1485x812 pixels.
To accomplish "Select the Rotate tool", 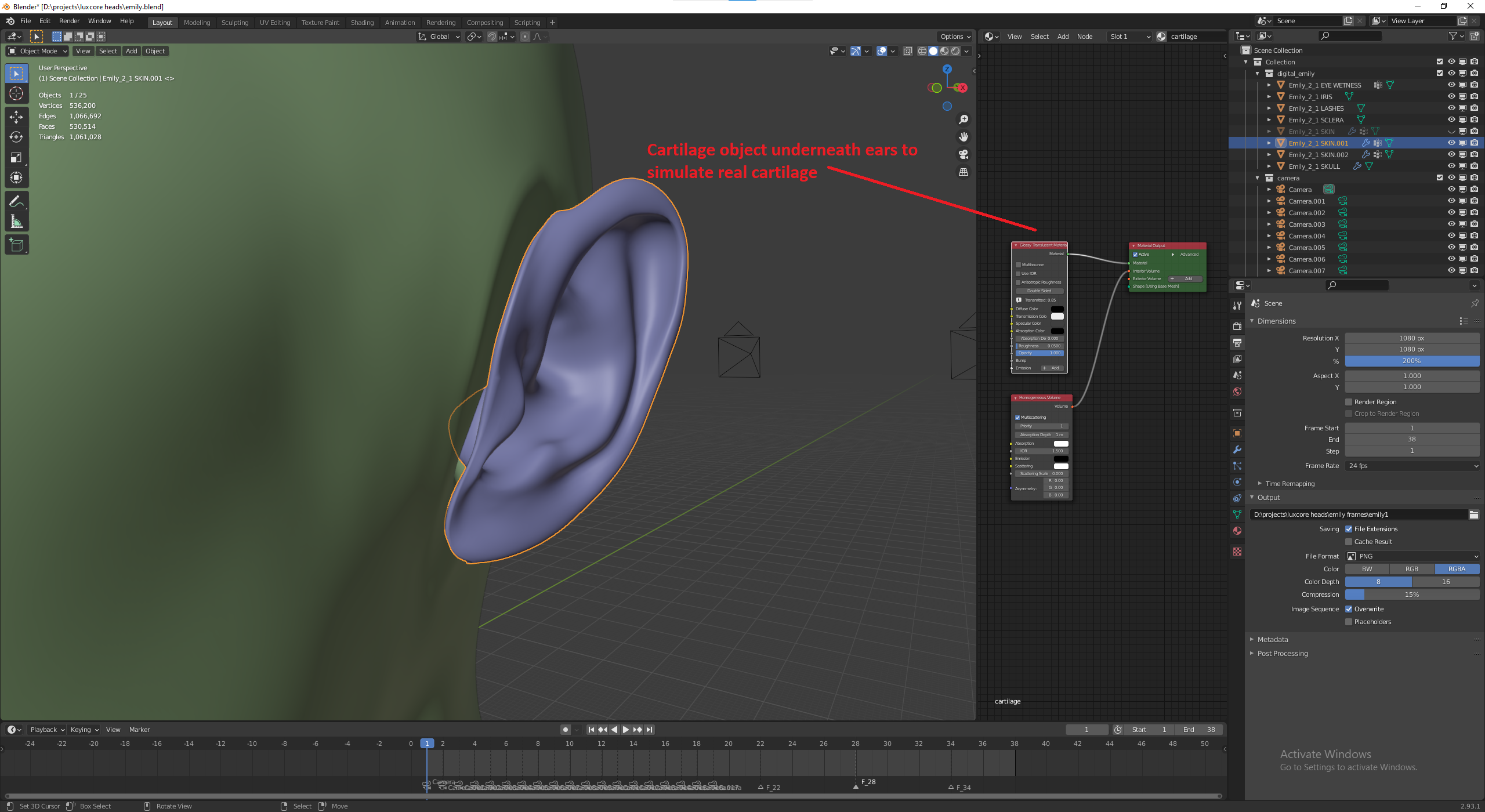I will 16,137.
